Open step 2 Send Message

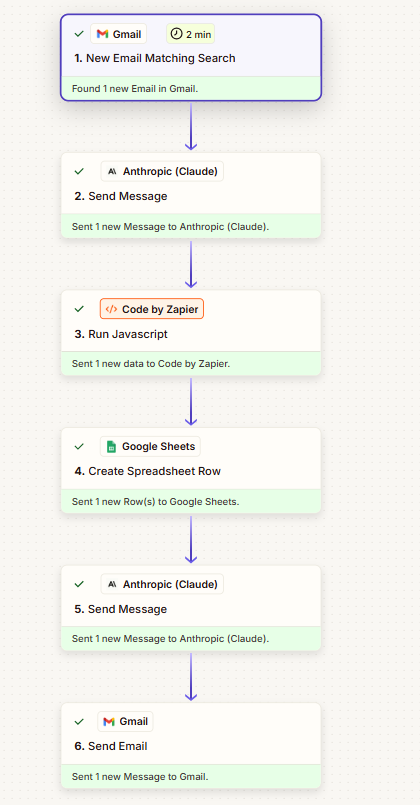coord(121,196)
